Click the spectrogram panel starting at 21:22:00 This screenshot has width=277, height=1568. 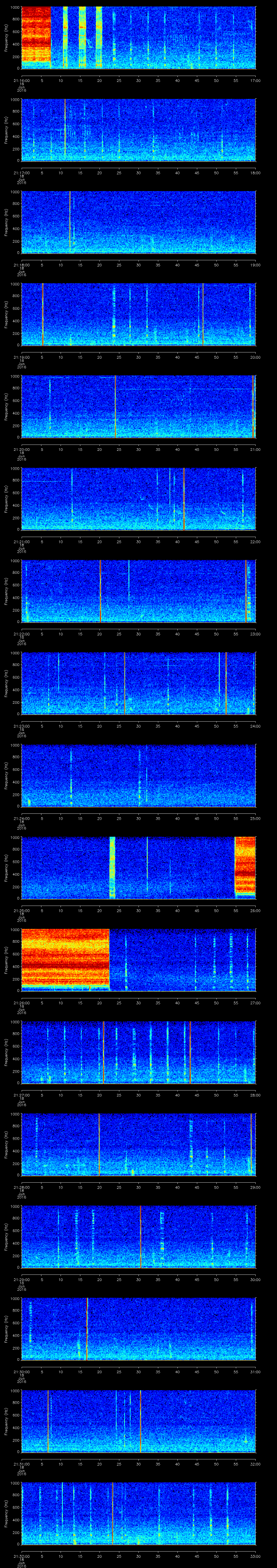[x=138, y=590]
